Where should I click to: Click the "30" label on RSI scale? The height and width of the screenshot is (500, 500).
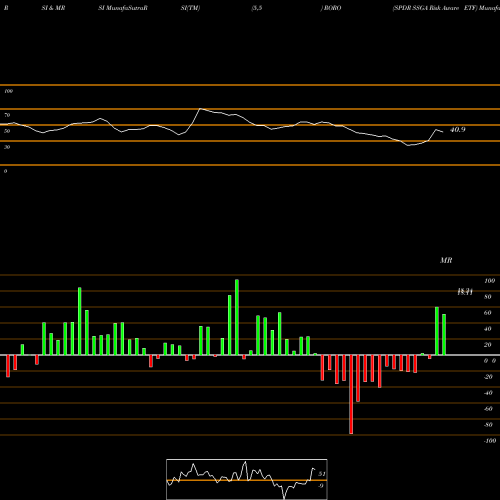[x=7, y=147]
